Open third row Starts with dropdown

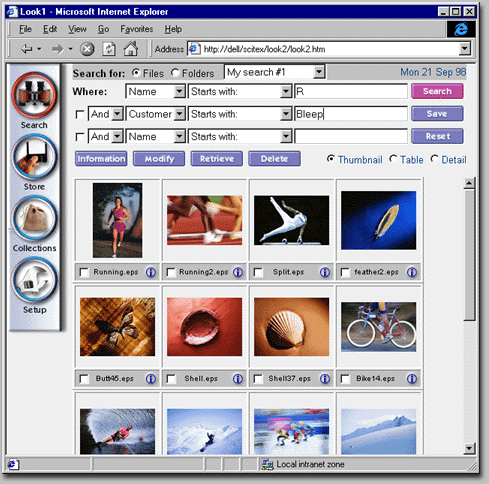[x=286, y=136]
